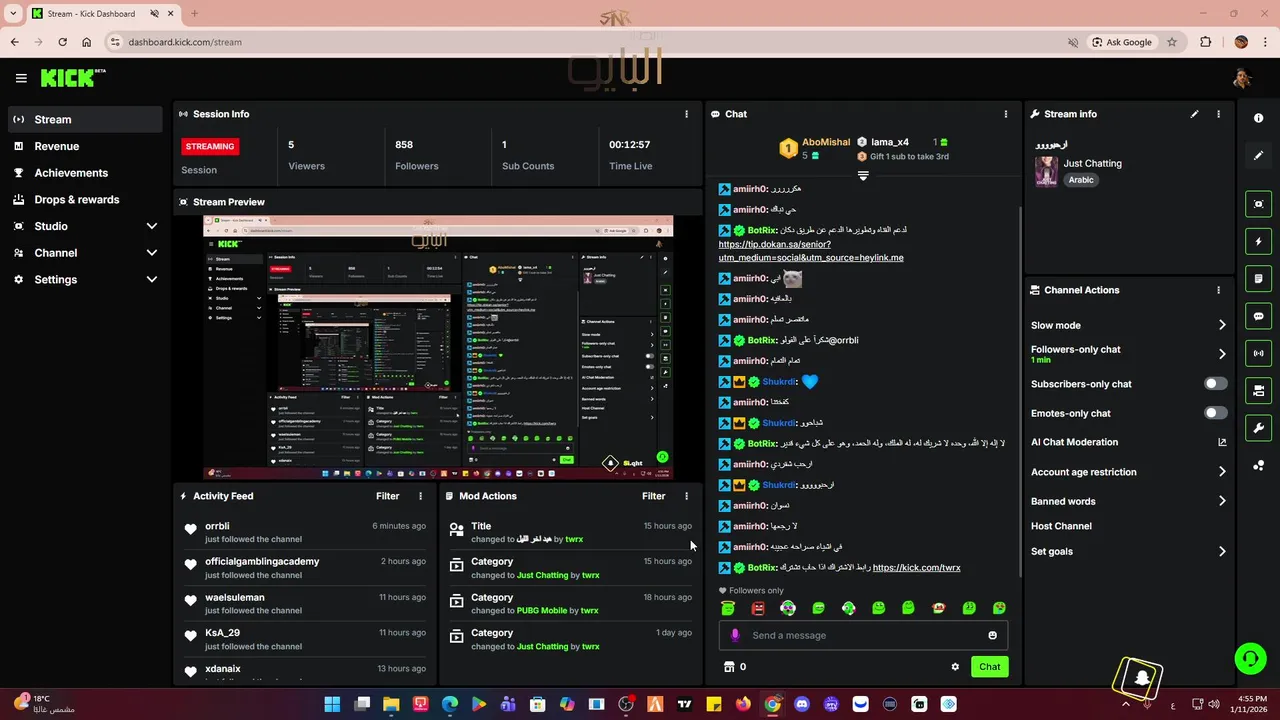Open Channel Actions three-dot menu
This screenshot has width=1280, height=720.
(1218, 290)
